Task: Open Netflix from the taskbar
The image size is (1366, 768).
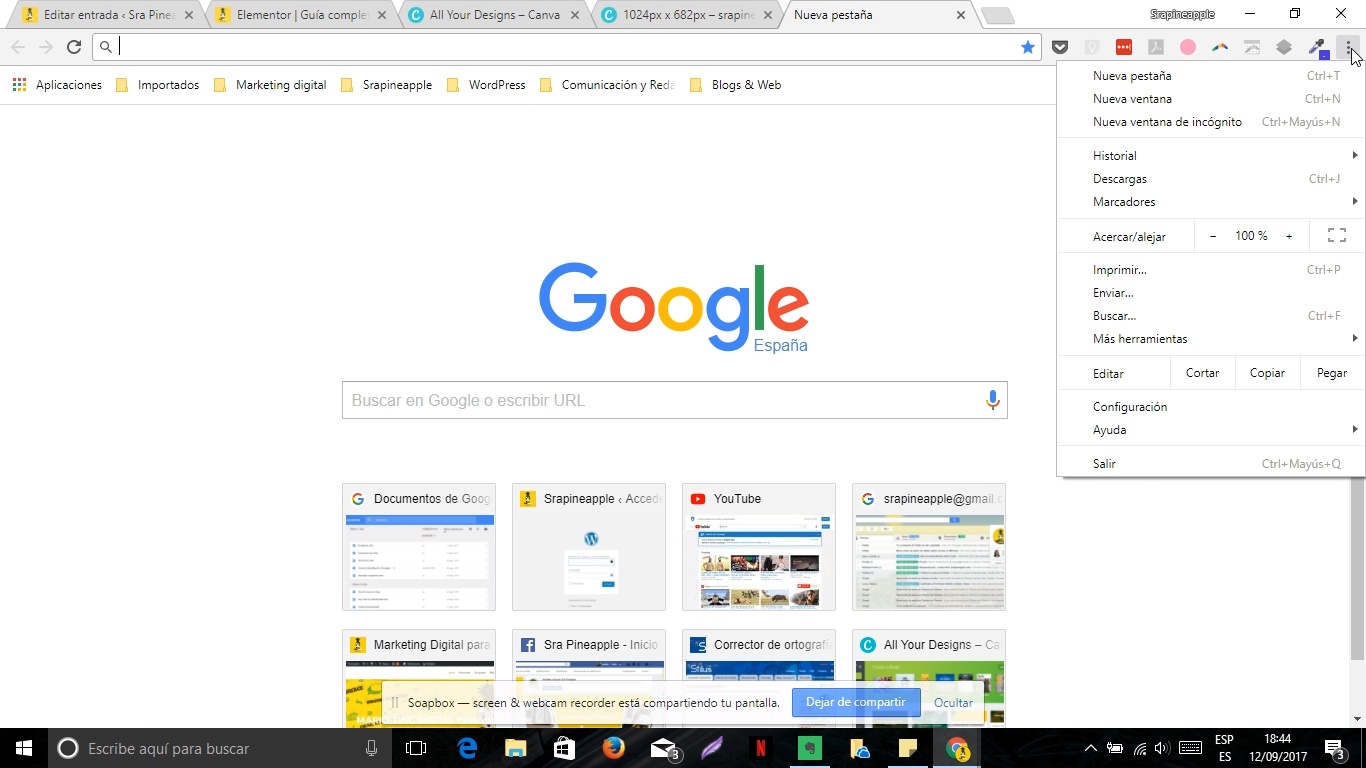Action: [x=760, y=748]
